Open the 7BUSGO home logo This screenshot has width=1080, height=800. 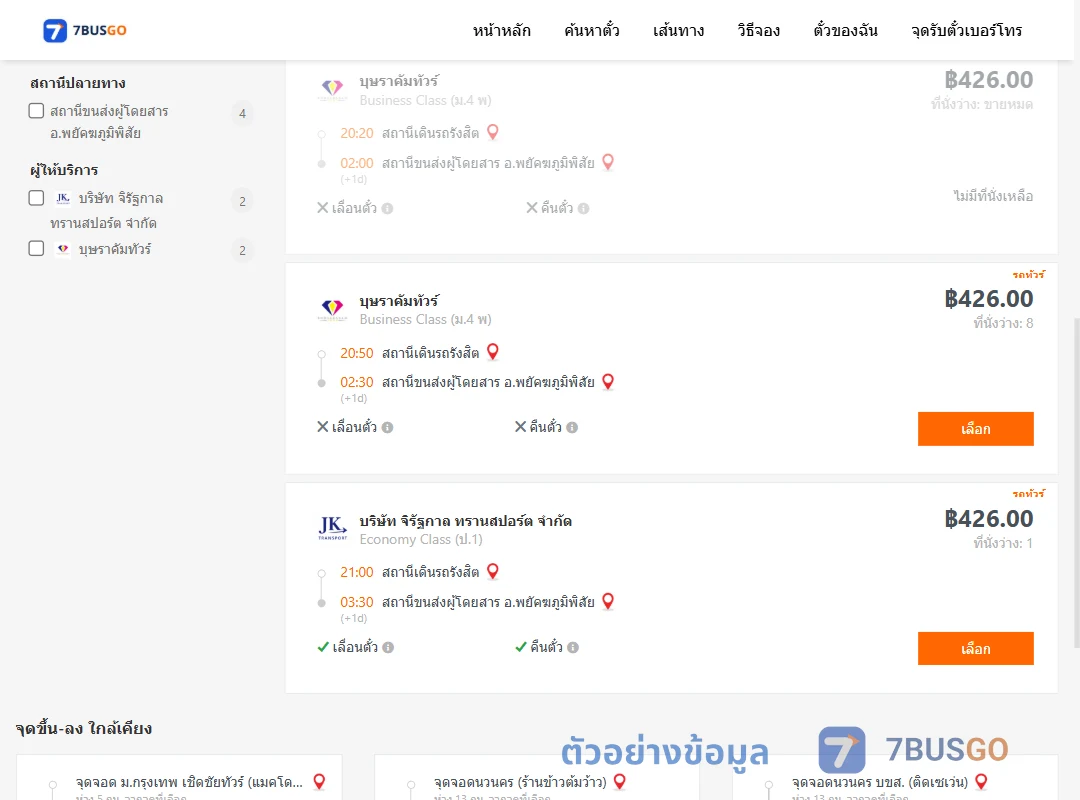pyautogui.click(x=85, y=30)
